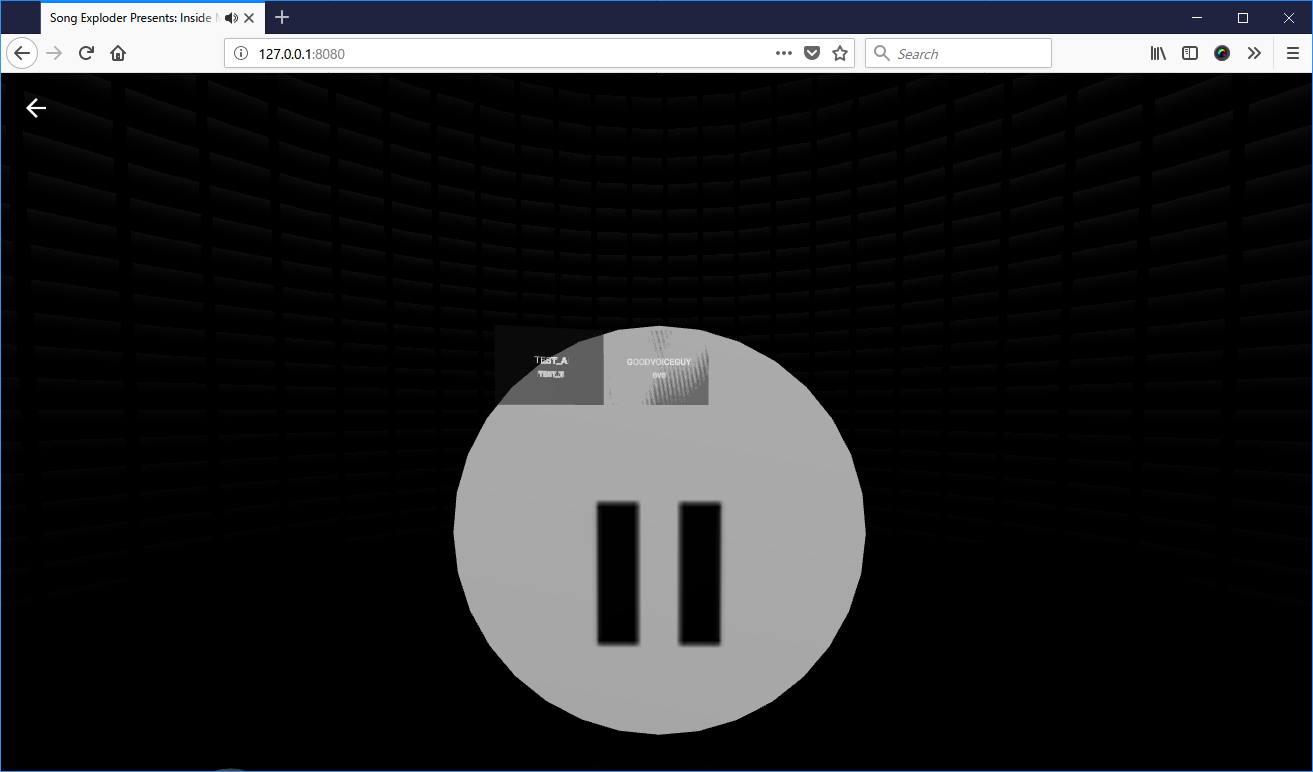Viewport: 1313px width, 772px height.
Task: Show site information for 127.0.0.1
Action: pyautogui.click(x=241, y=54)
